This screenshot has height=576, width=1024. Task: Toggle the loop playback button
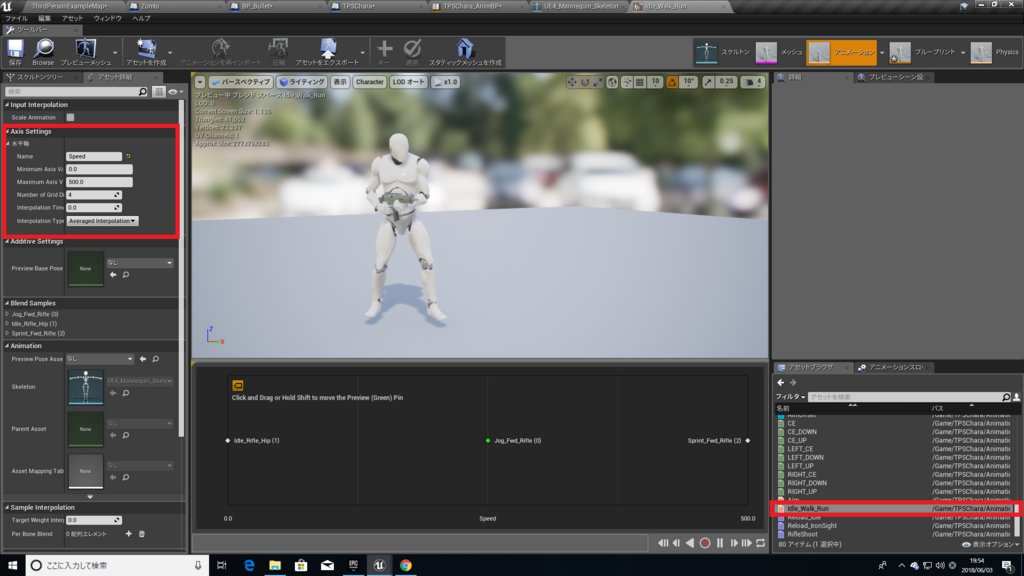[x=761, y=543]
